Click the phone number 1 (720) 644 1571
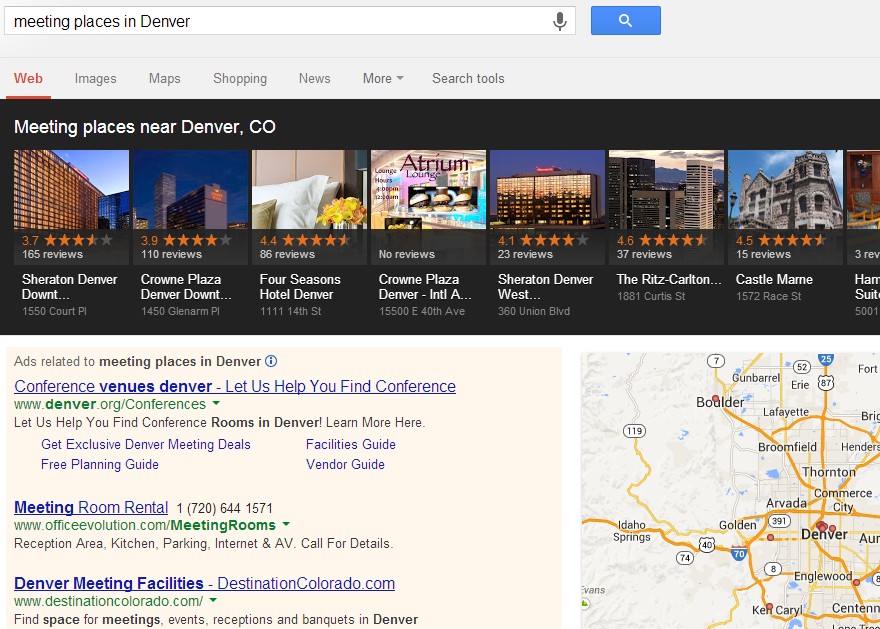Viewport: 880px width, 629px height. coord(224,508)
